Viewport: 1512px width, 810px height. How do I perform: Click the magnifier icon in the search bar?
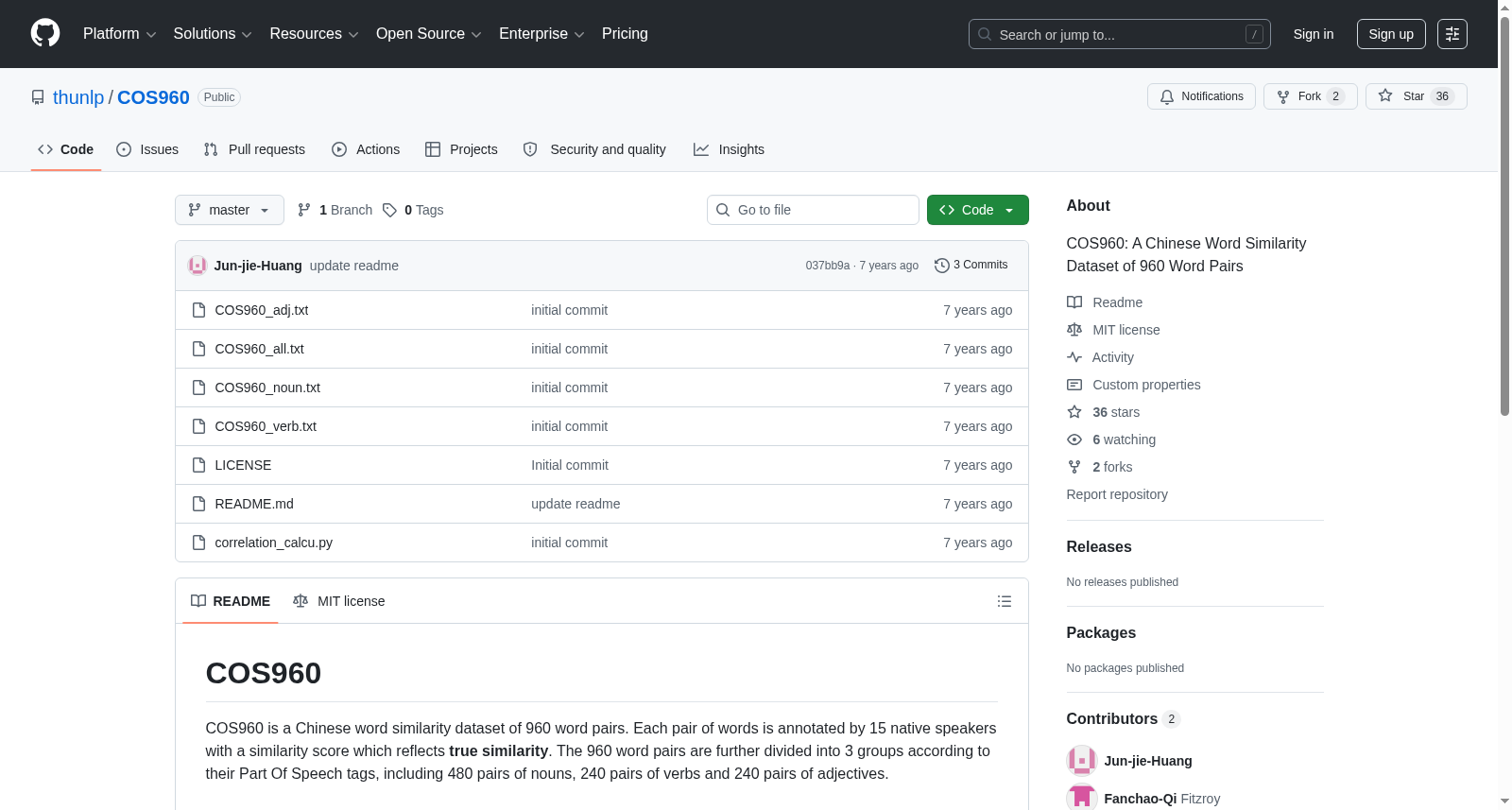point(985,34)
